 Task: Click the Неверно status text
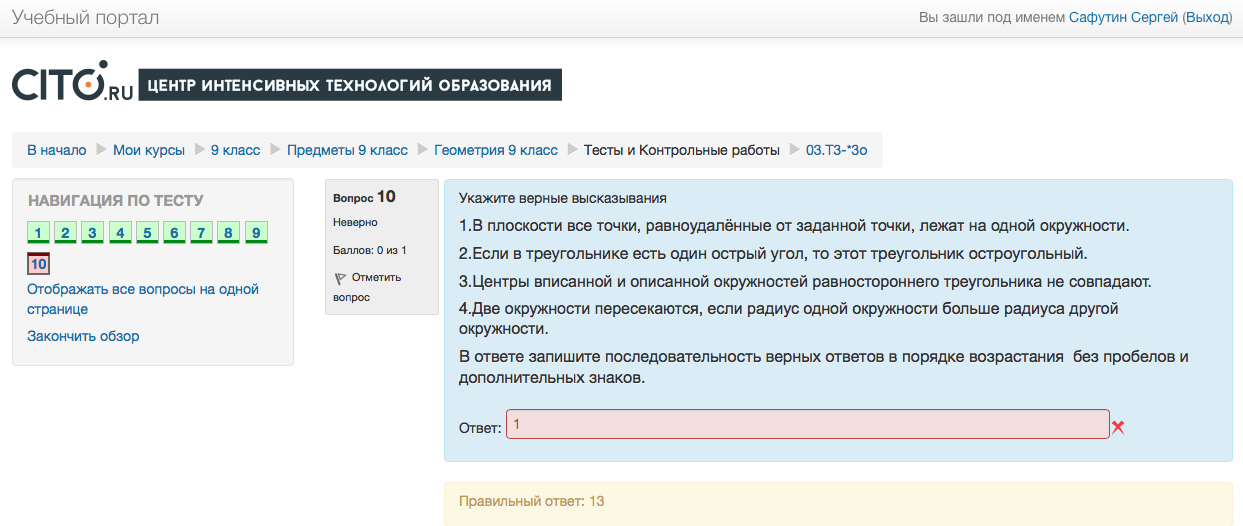355,222
